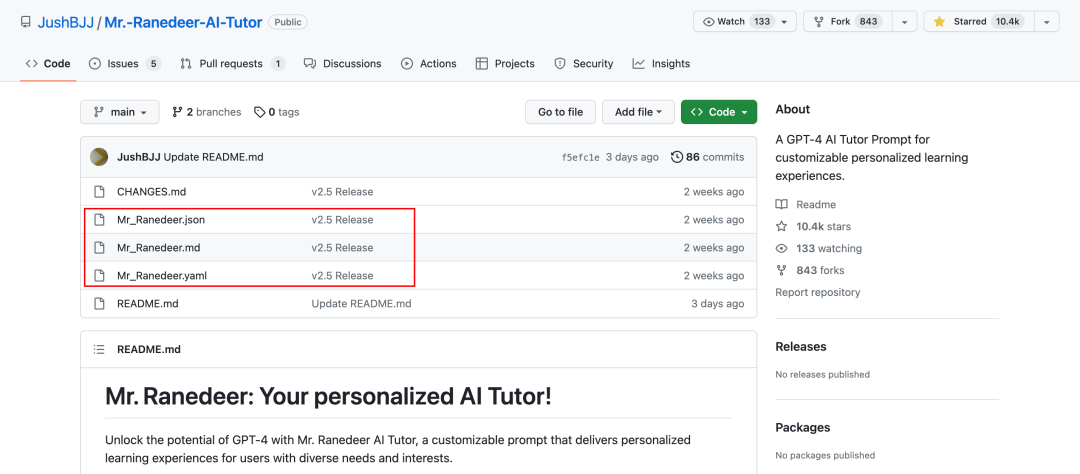
Task: Click the file icon beside CHANGES.md
Action: [99, 192]
